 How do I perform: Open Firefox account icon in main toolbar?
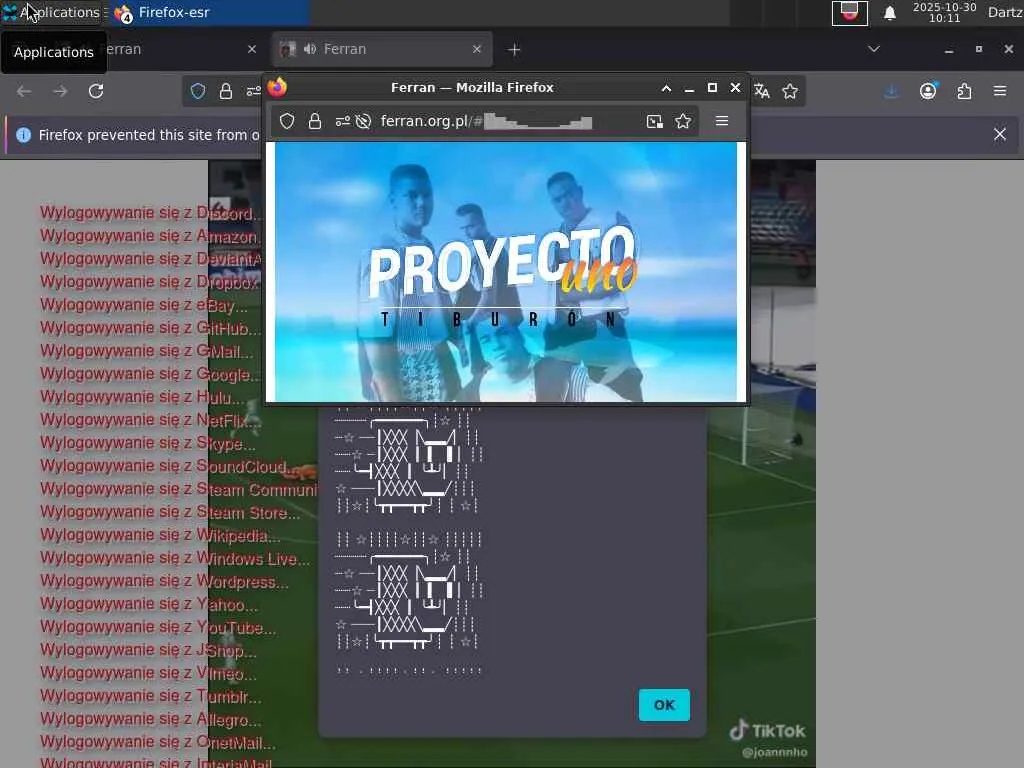pos(928,91)
